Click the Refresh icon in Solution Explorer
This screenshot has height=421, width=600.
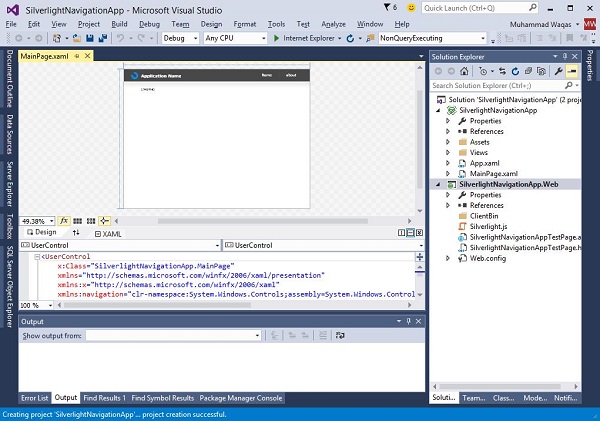pos(516,72)
